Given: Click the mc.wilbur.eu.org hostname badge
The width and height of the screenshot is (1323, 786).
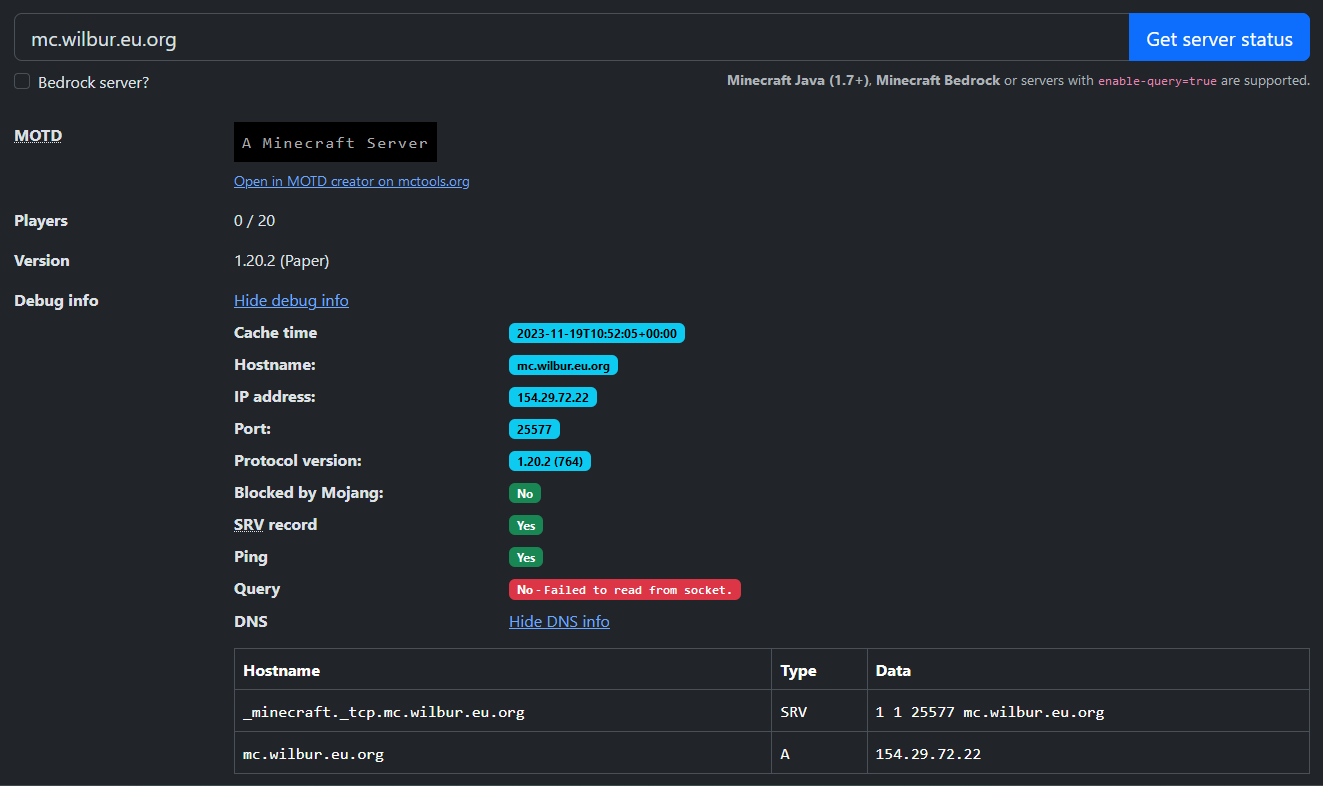Looking at the screenshot, I should [563, 365].
